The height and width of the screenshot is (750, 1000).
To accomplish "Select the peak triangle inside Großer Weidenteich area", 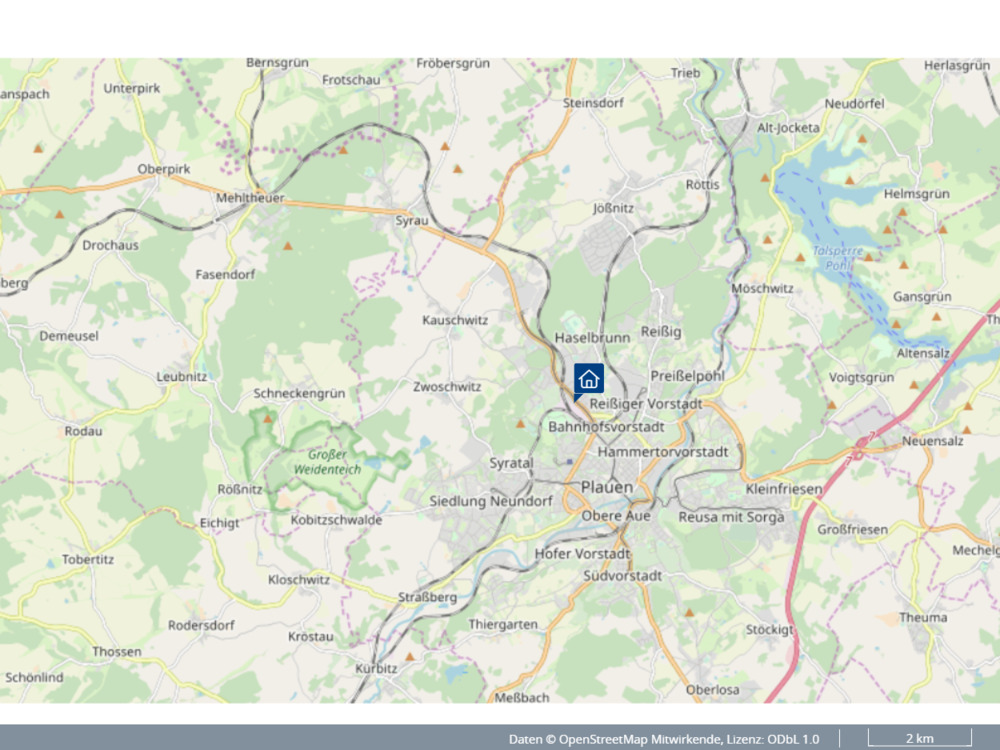I will click(x=268, y=419).
